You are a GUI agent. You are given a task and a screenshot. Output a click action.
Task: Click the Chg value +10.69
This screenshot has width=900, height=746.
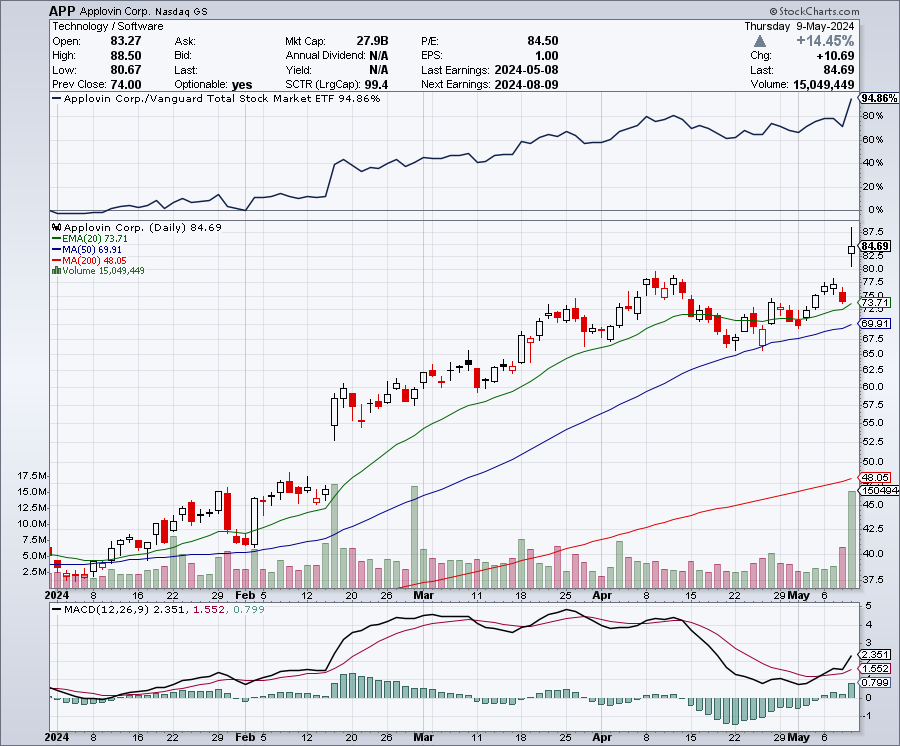[x=835, y=56]
